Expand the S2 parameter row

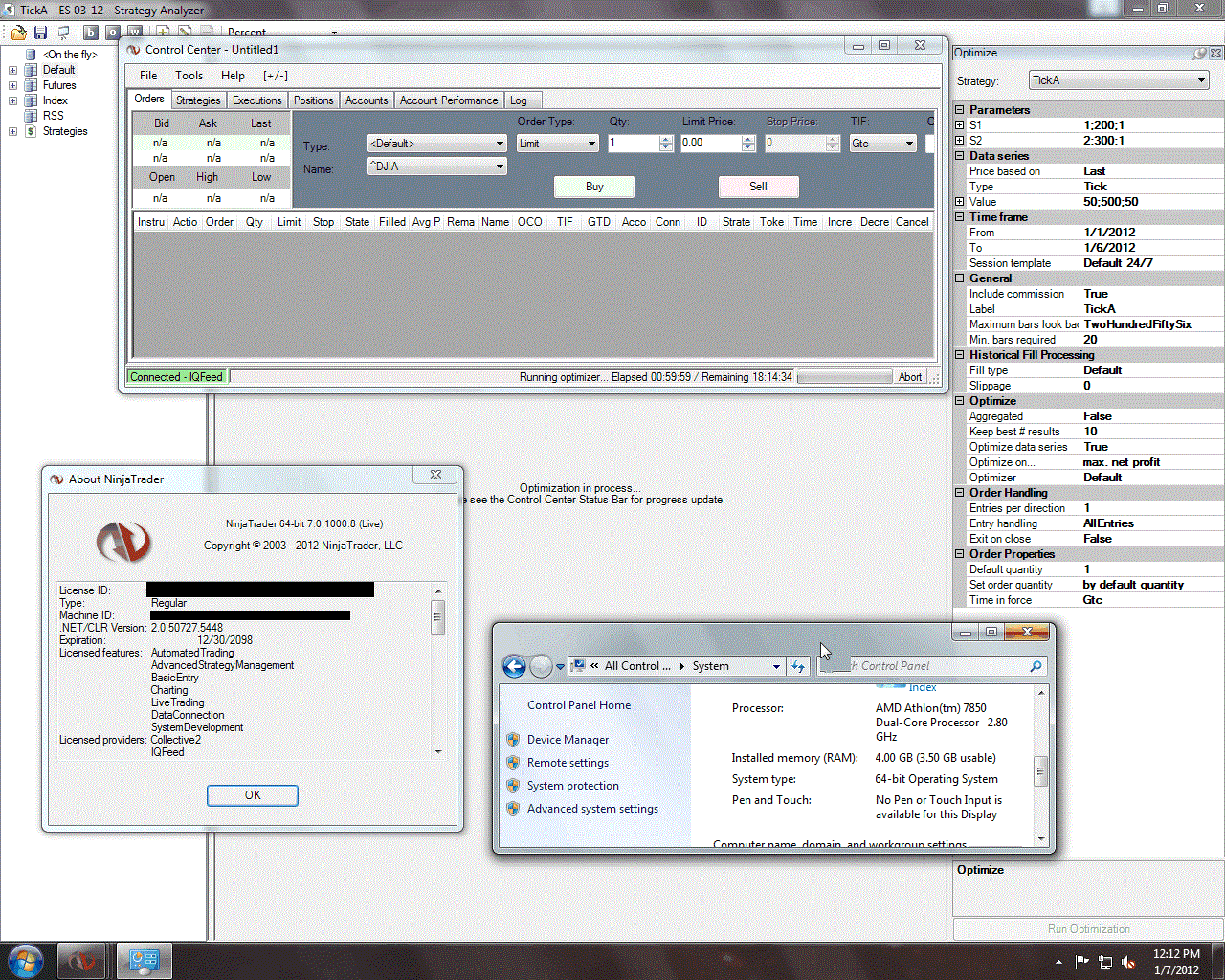click(x=960, y=141)
